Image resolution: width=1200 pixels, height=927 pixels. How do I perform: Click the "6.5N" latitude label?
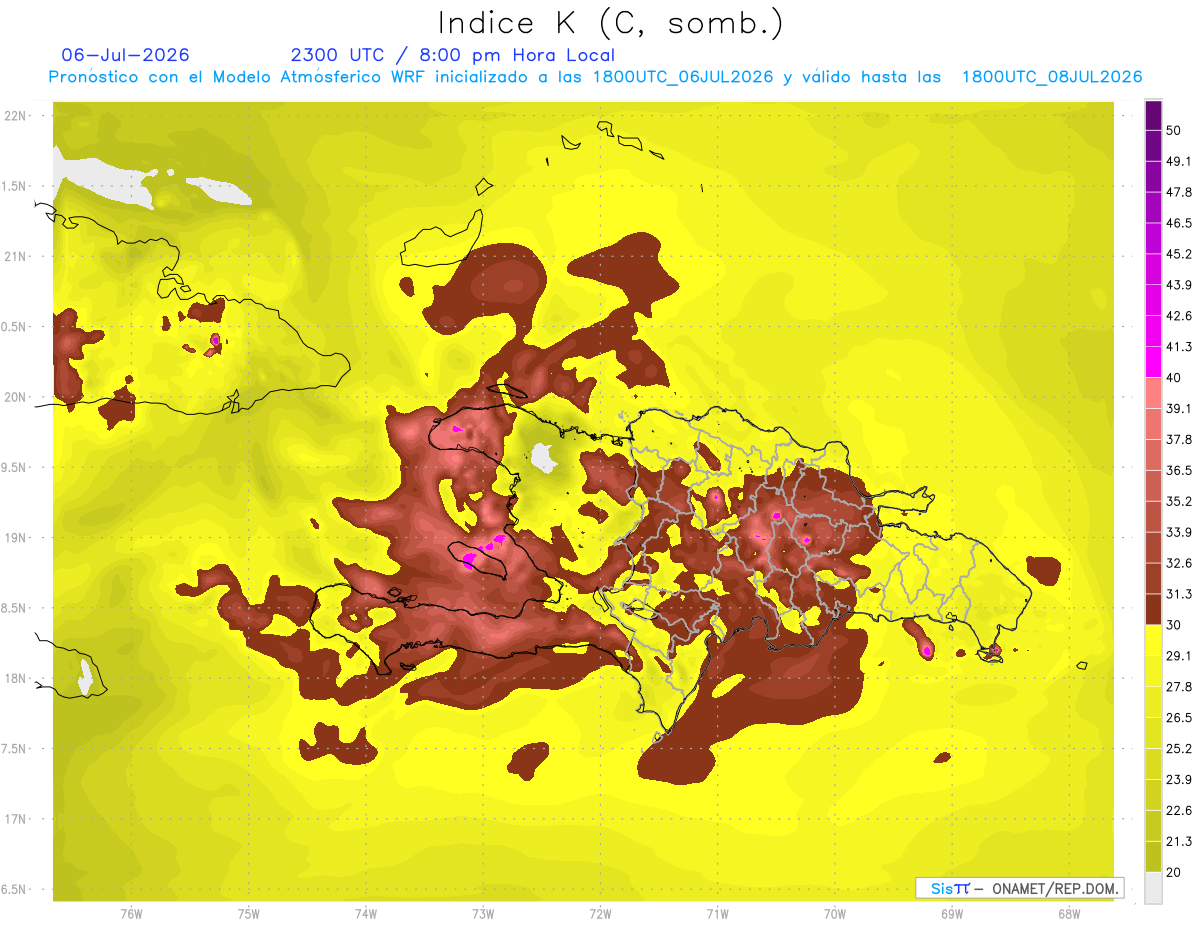(15, 889)
